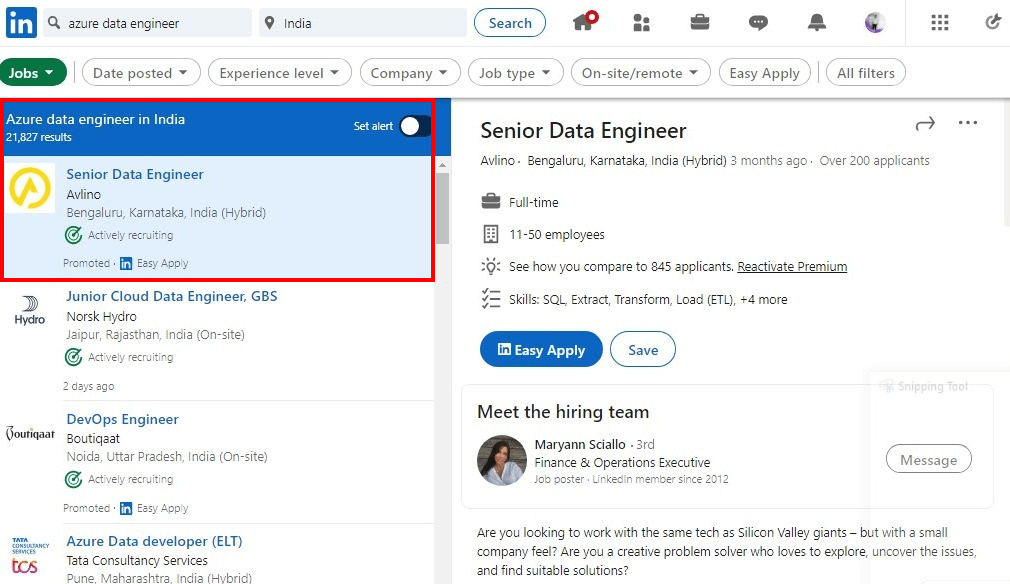Open Azure Data developer (ELT) listing
This screenshot has width=1010, height=584.
coord(155,542)
